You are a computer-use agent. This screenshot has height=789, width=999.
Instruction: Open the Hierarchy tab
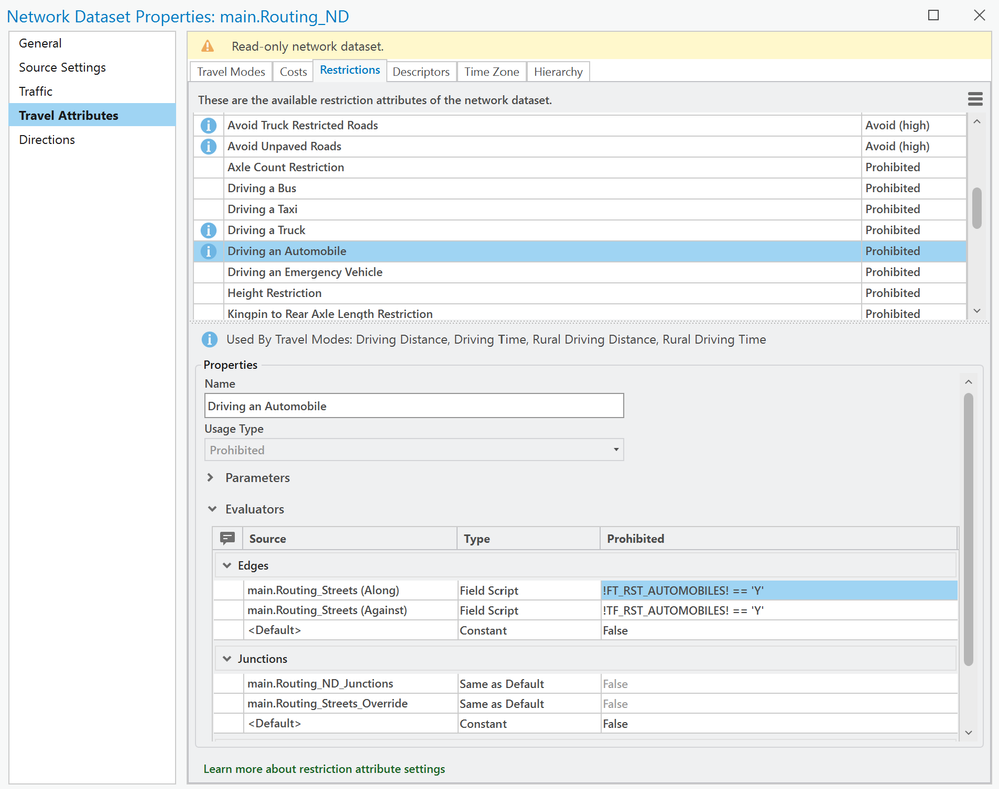click(x=558, y=72)
